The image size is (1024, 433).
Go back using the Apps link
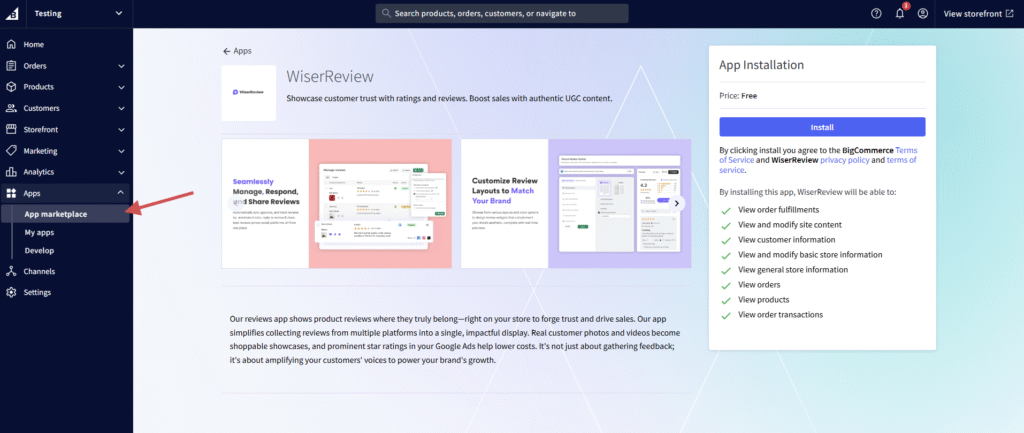(x=237, y=50)
